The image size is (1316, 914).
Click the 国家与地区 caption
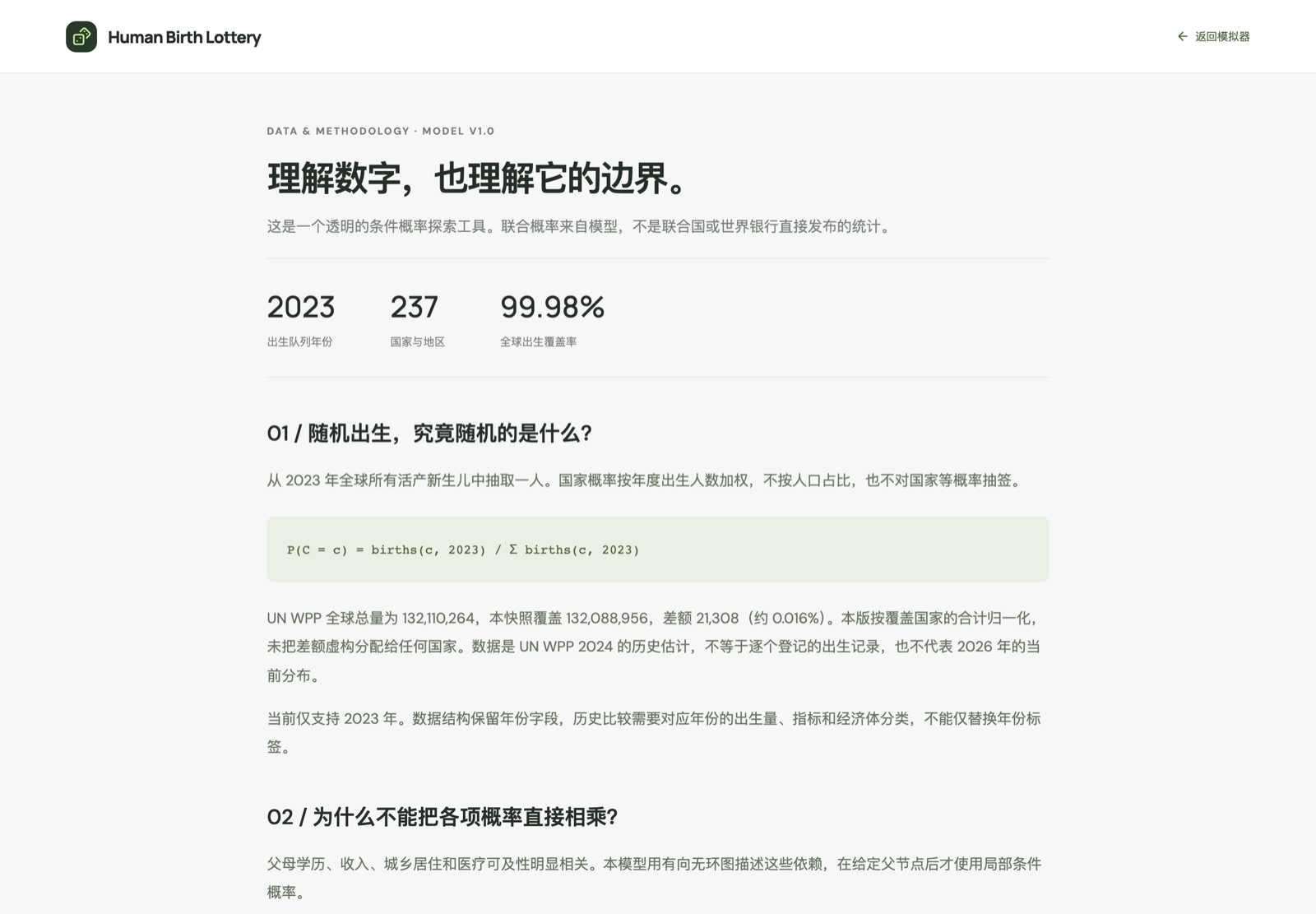tap(417, 341)
